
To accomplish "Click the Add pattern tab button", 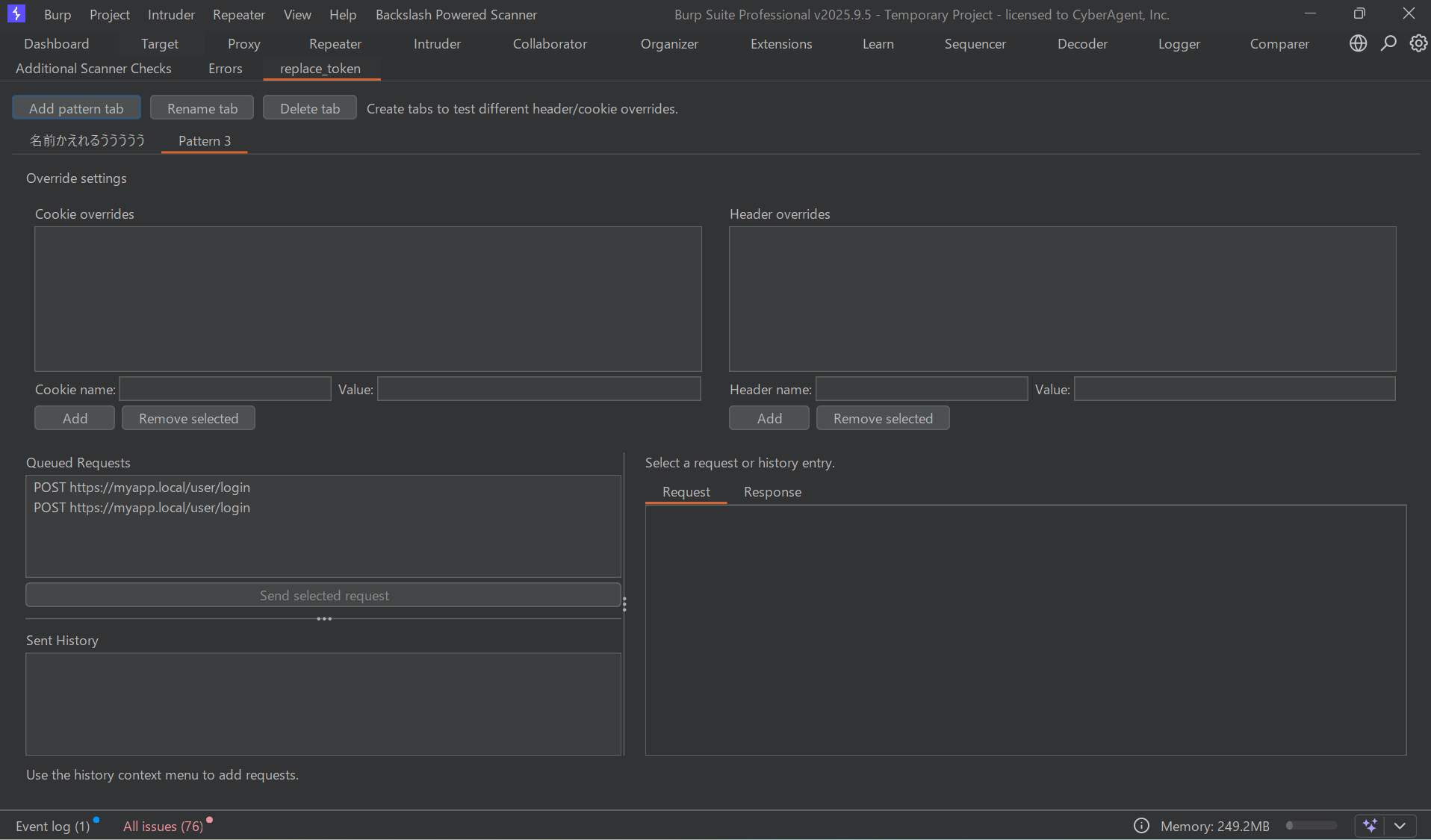I will [76, 108].
